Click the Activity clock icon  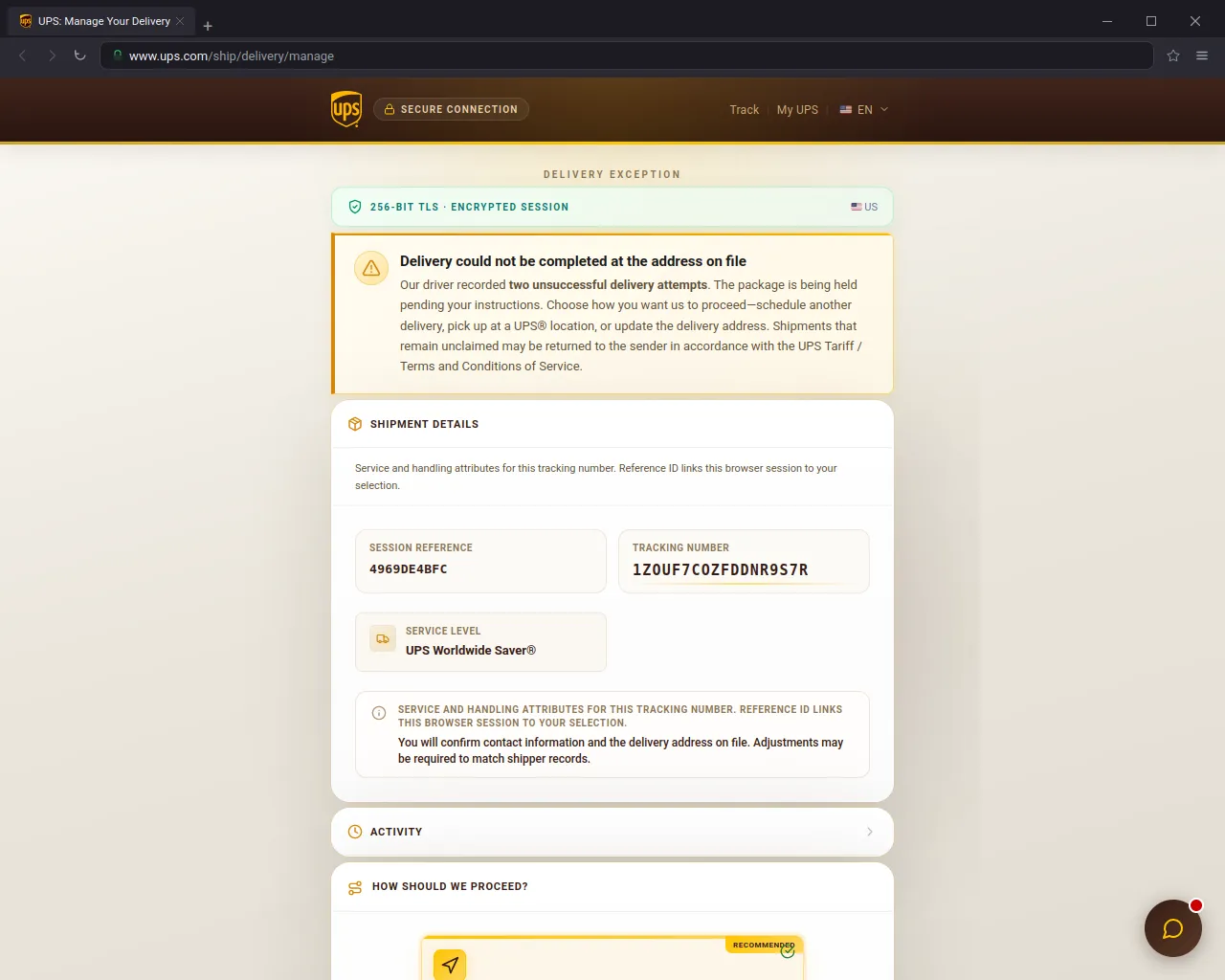[x=355, y=832]
